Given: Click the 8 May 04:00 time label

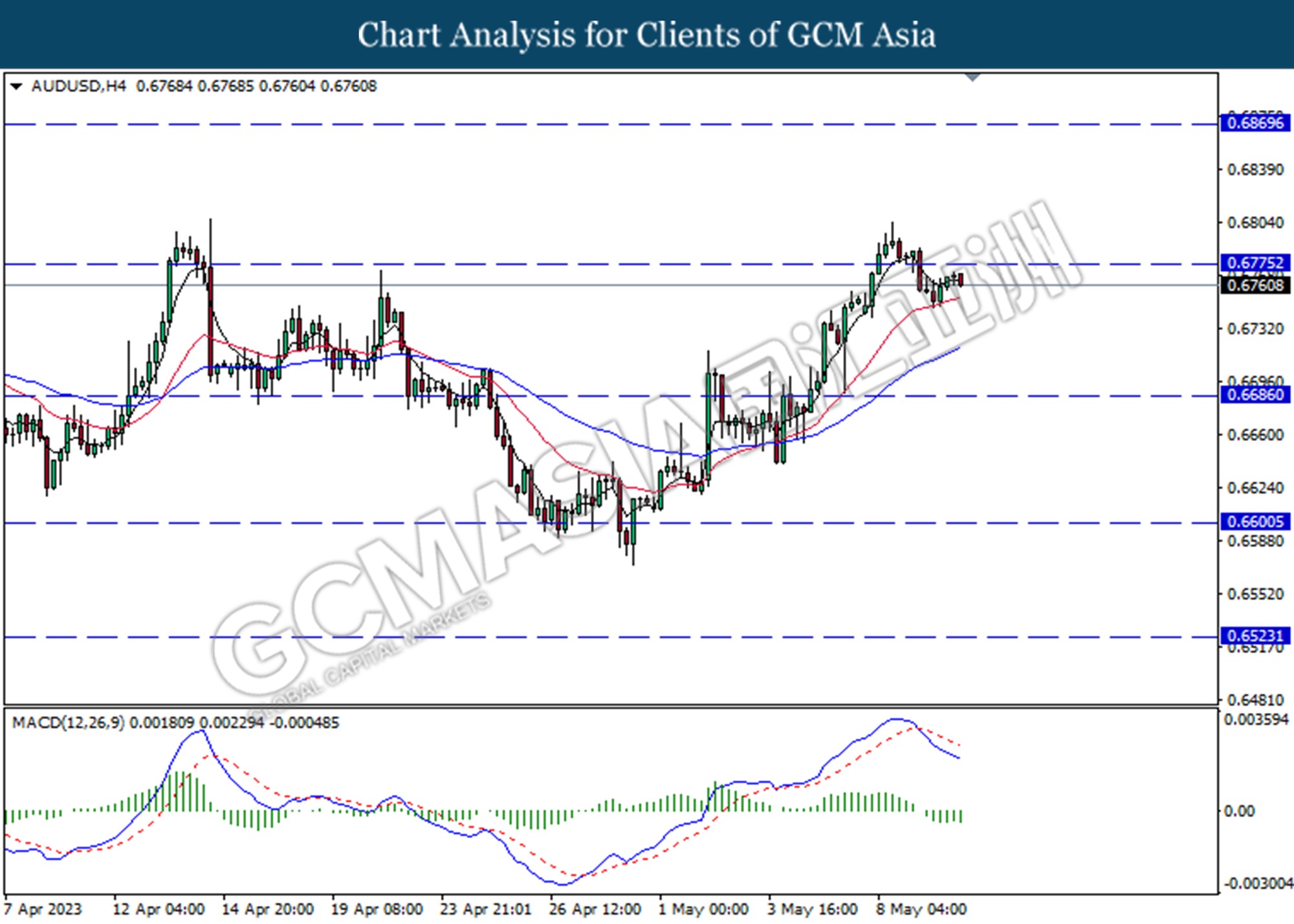Looking at the screenshot, I should tap(921, 909).
